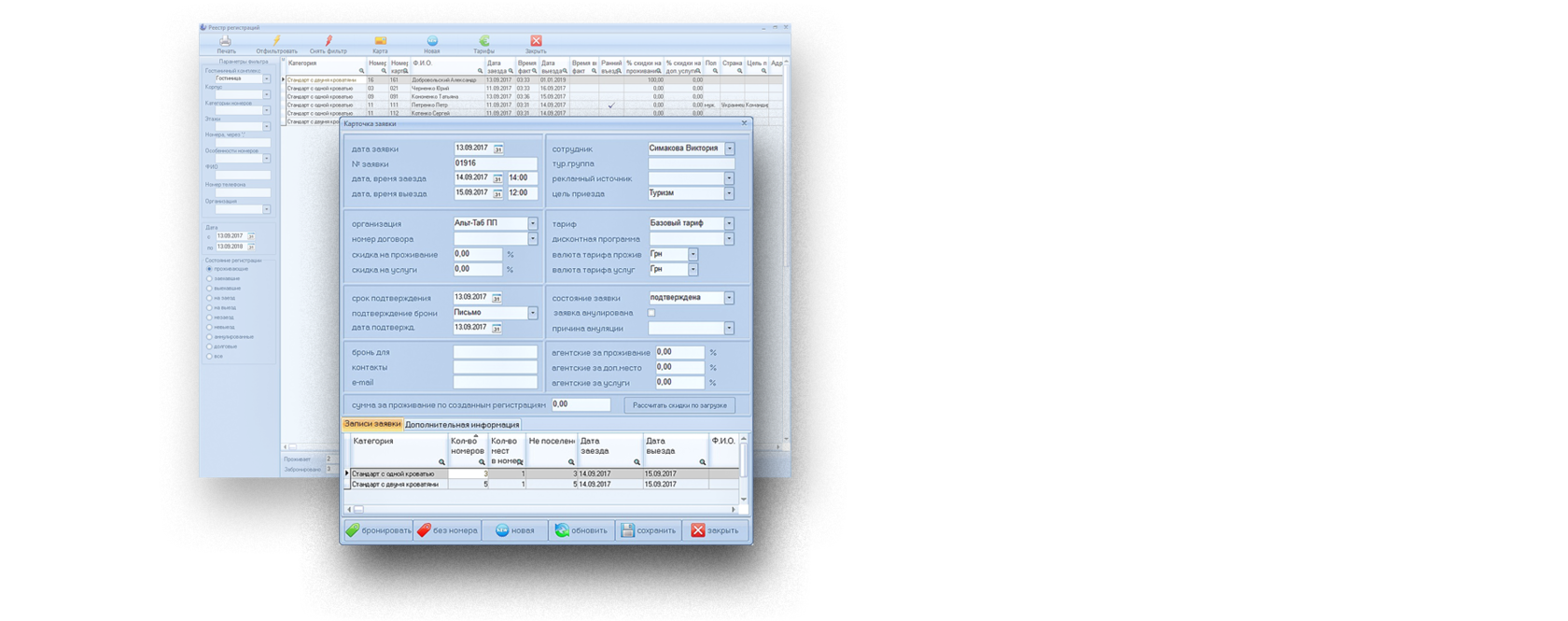Expand the состояние заявки dropdown
Screen dimensions: 1568x621
729,298
